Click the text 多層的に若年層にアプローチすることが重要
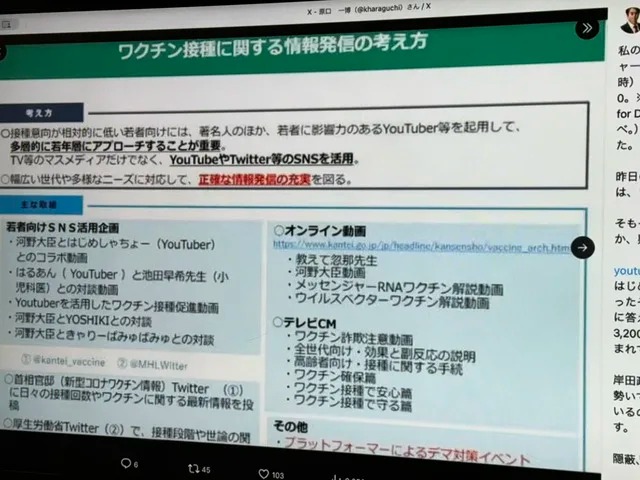The width and height of the screenshot is (640, 480). tap(116, 146)
